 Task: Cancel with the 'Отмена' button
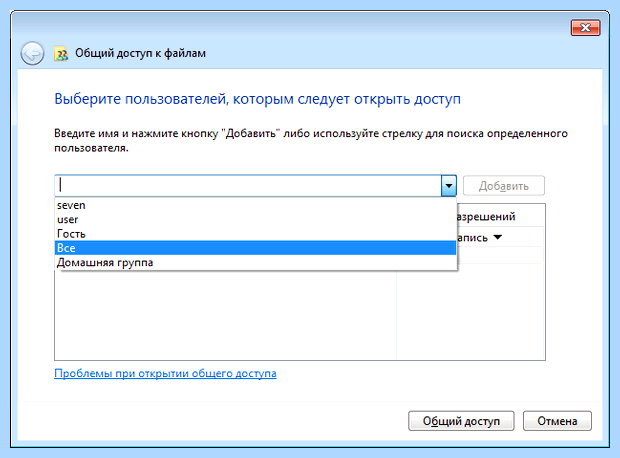tap(557, 421)
